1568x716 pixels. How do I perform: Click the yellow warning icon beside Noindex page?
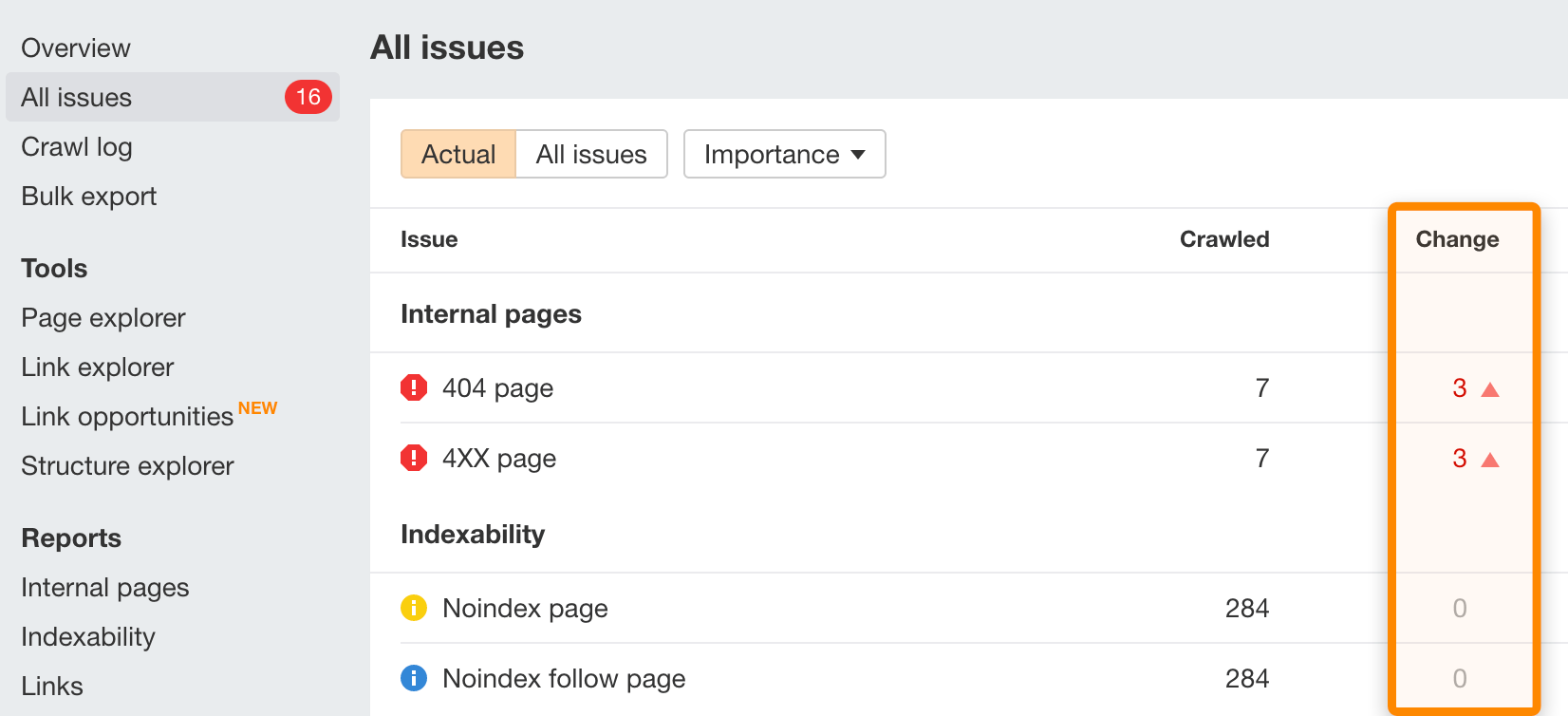pos(414,608)
